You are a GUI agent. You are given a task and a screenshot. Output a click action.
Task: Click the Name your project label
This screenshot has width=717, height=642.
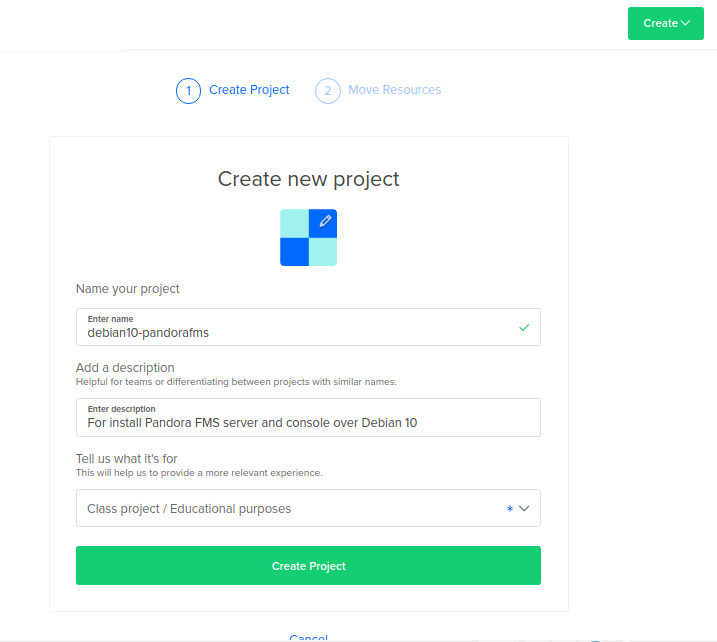tap(128, 289)
